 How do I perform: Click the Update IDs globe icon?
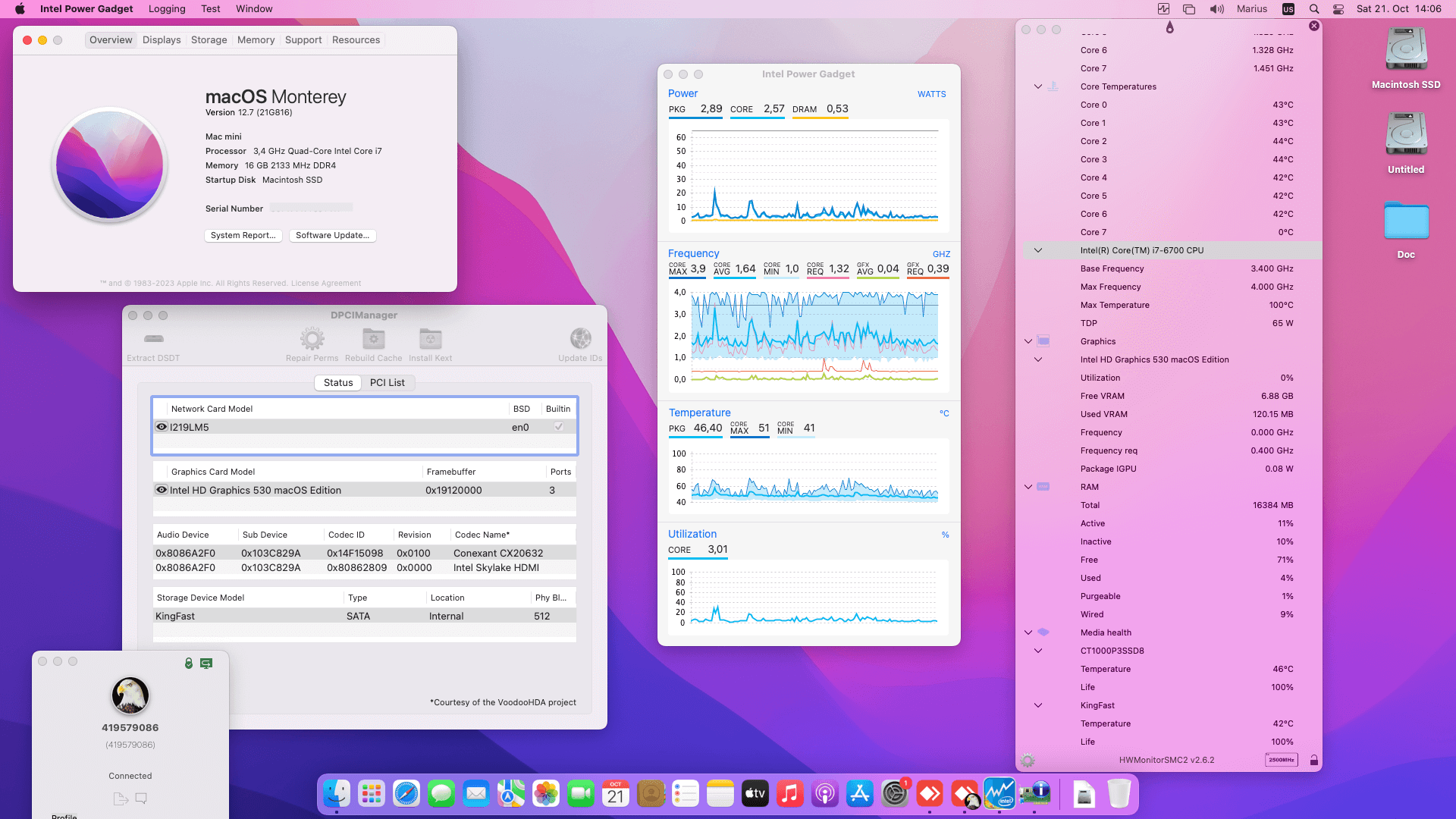coord(580,339)
